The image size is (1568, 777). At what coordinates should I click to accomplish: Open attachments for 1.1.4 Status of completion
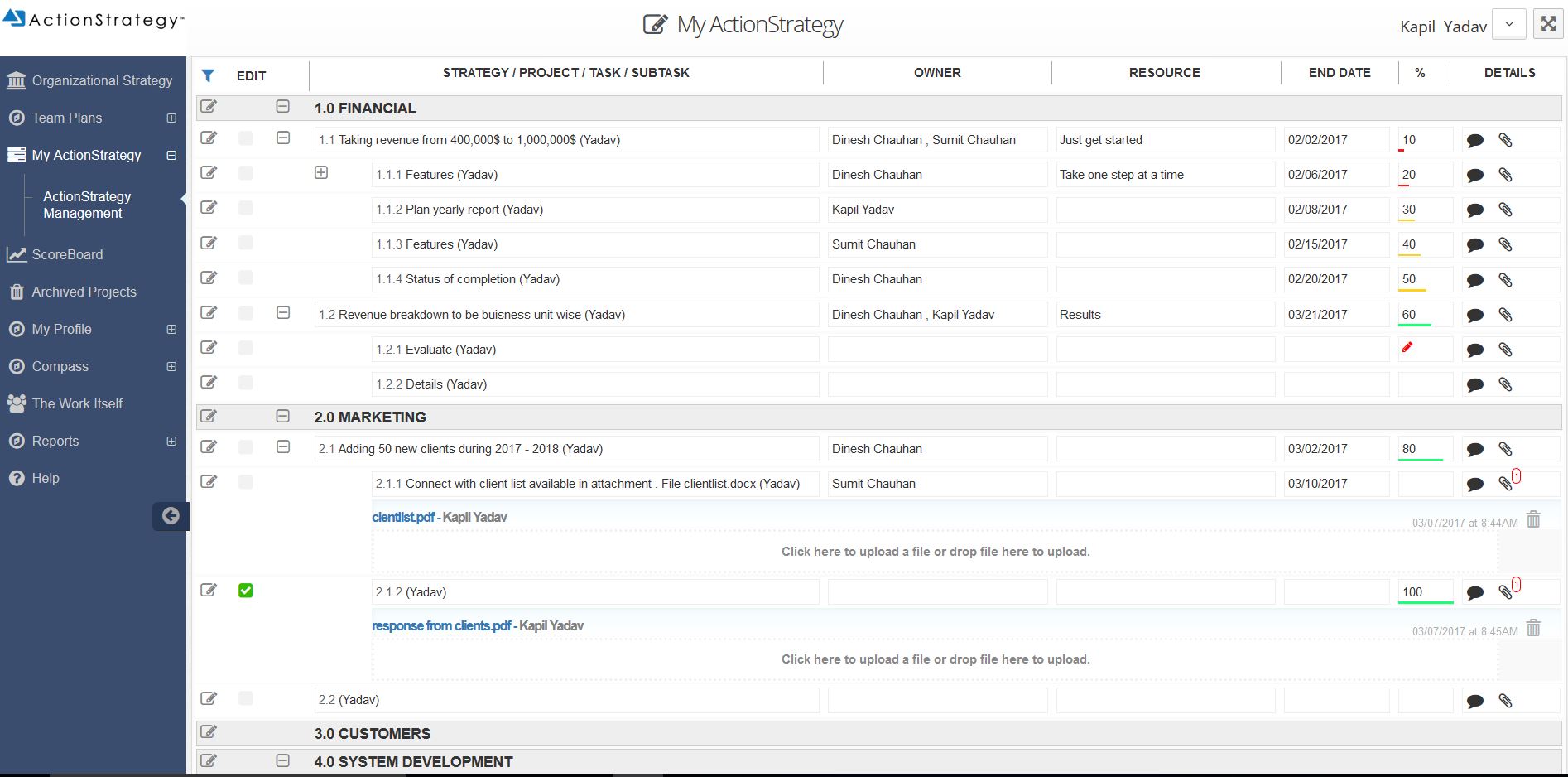click(x=1505, y=280)
